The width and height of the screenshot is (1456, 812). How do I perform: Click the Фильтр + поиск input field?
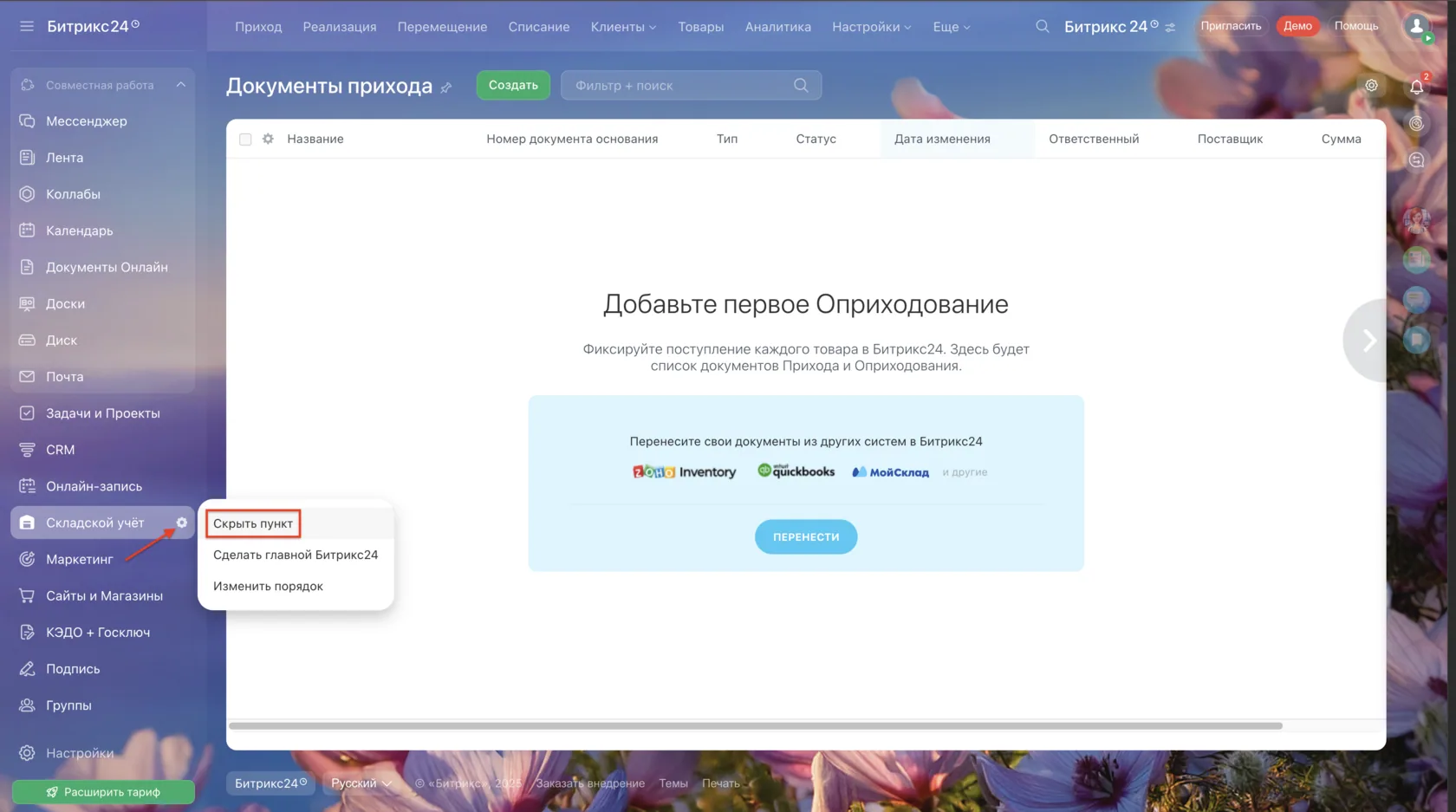point(691,85)
